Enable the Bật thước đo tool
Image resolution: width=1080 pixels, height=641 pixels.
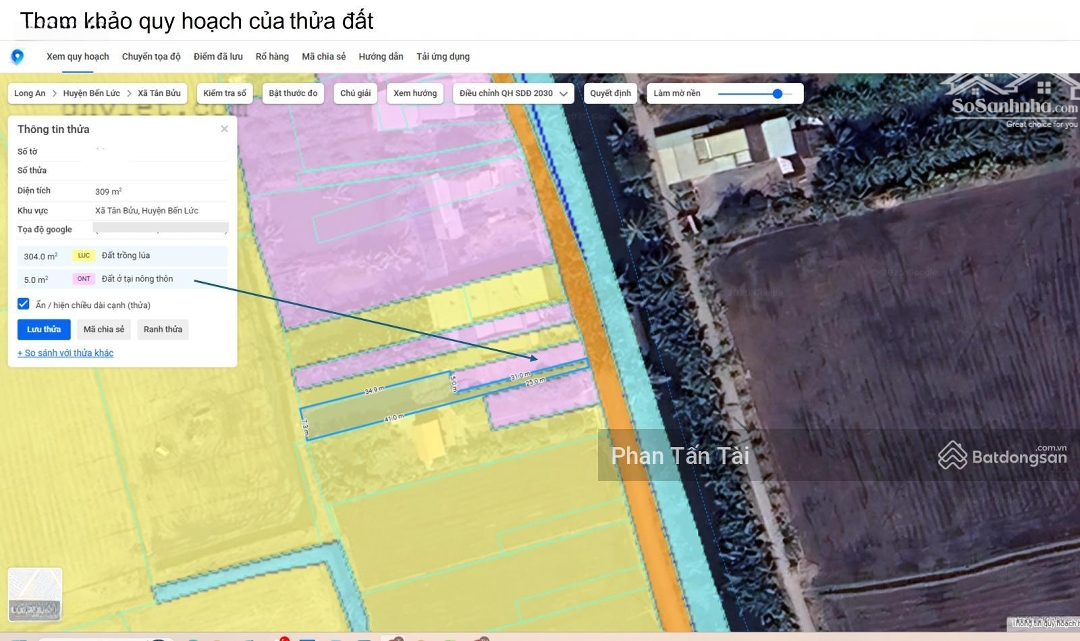[x=293, y=93]
